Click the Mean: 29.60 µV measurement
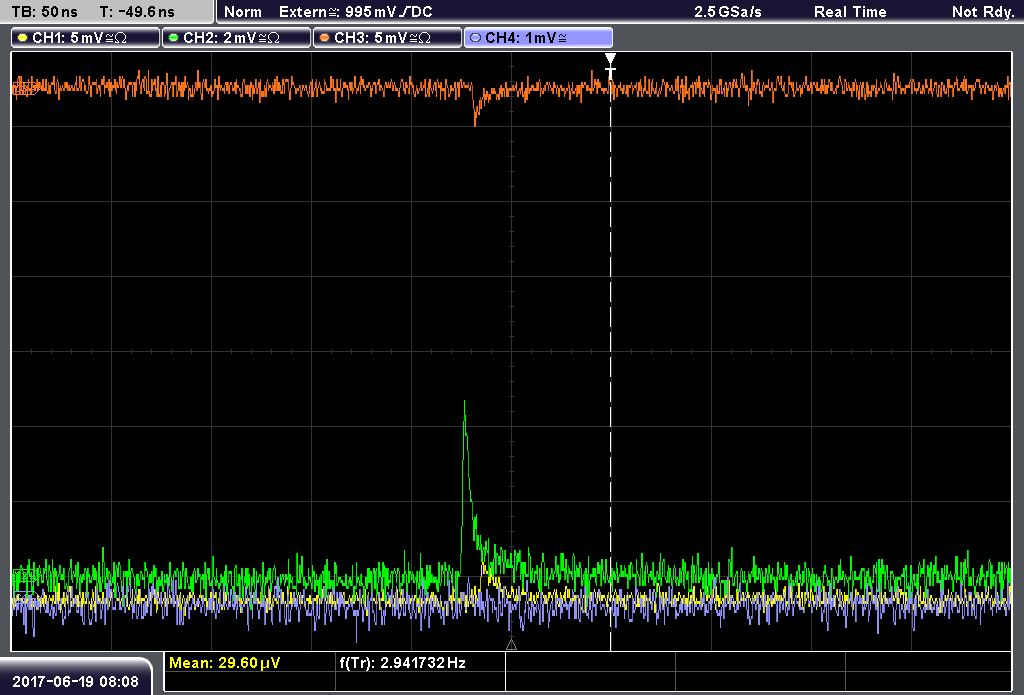Screen dimensions: 1024x695 tap(225, 663)
